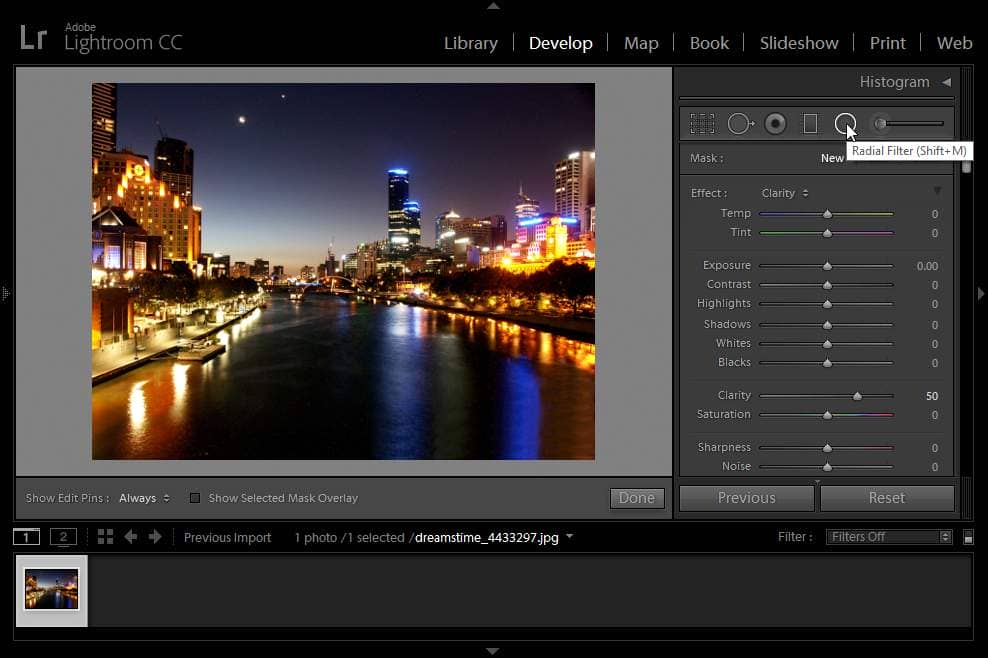This screenshot has height=658, width=988.
Task: Click the filter lock switch icon
Action: click(x=968, y=538)
